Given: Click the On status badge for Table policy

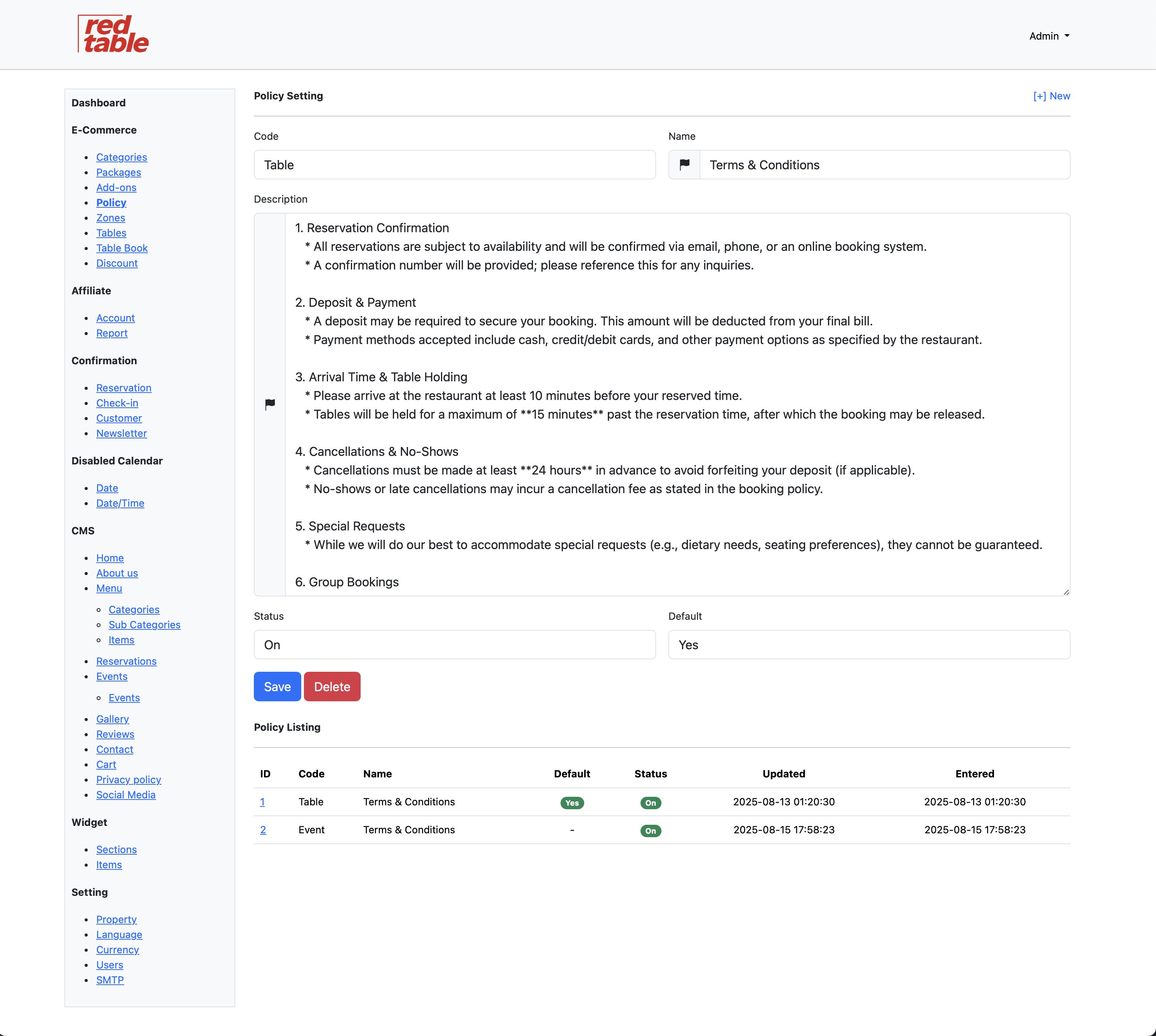Looking at the screenshot, I should (x=650, y=803).
